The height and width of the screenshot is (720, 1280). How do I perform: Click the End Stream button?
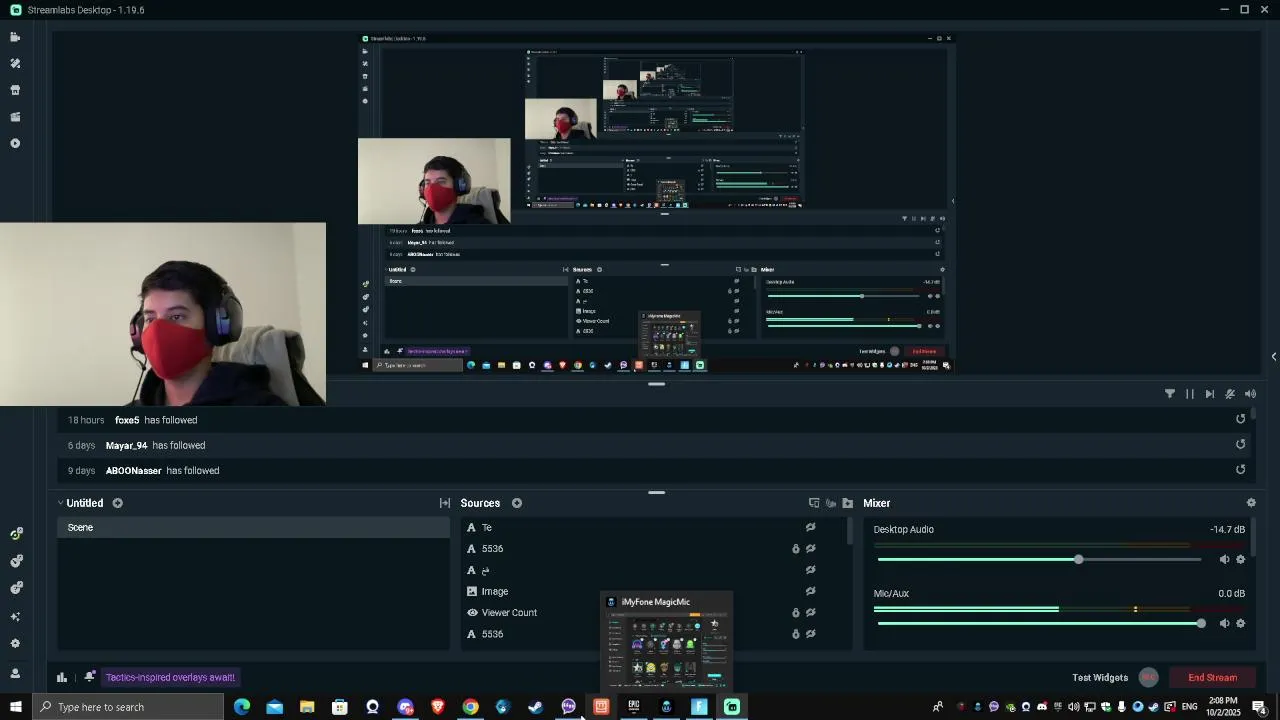tap(1212, 677)
